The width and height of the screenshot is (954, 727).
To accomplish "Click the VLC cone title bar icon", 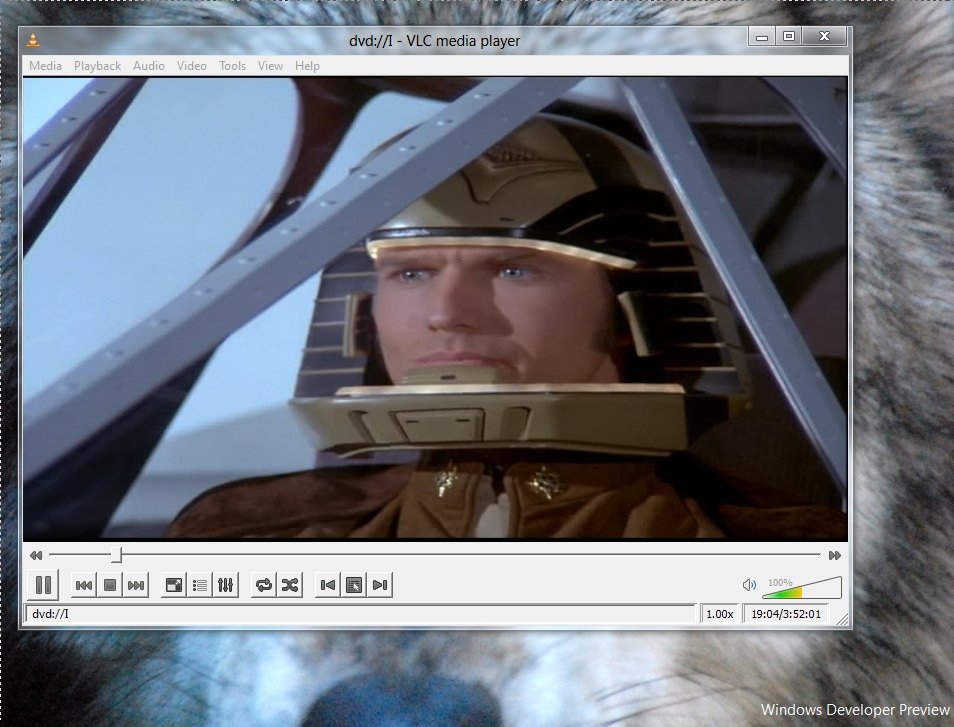I will [33, 40].
